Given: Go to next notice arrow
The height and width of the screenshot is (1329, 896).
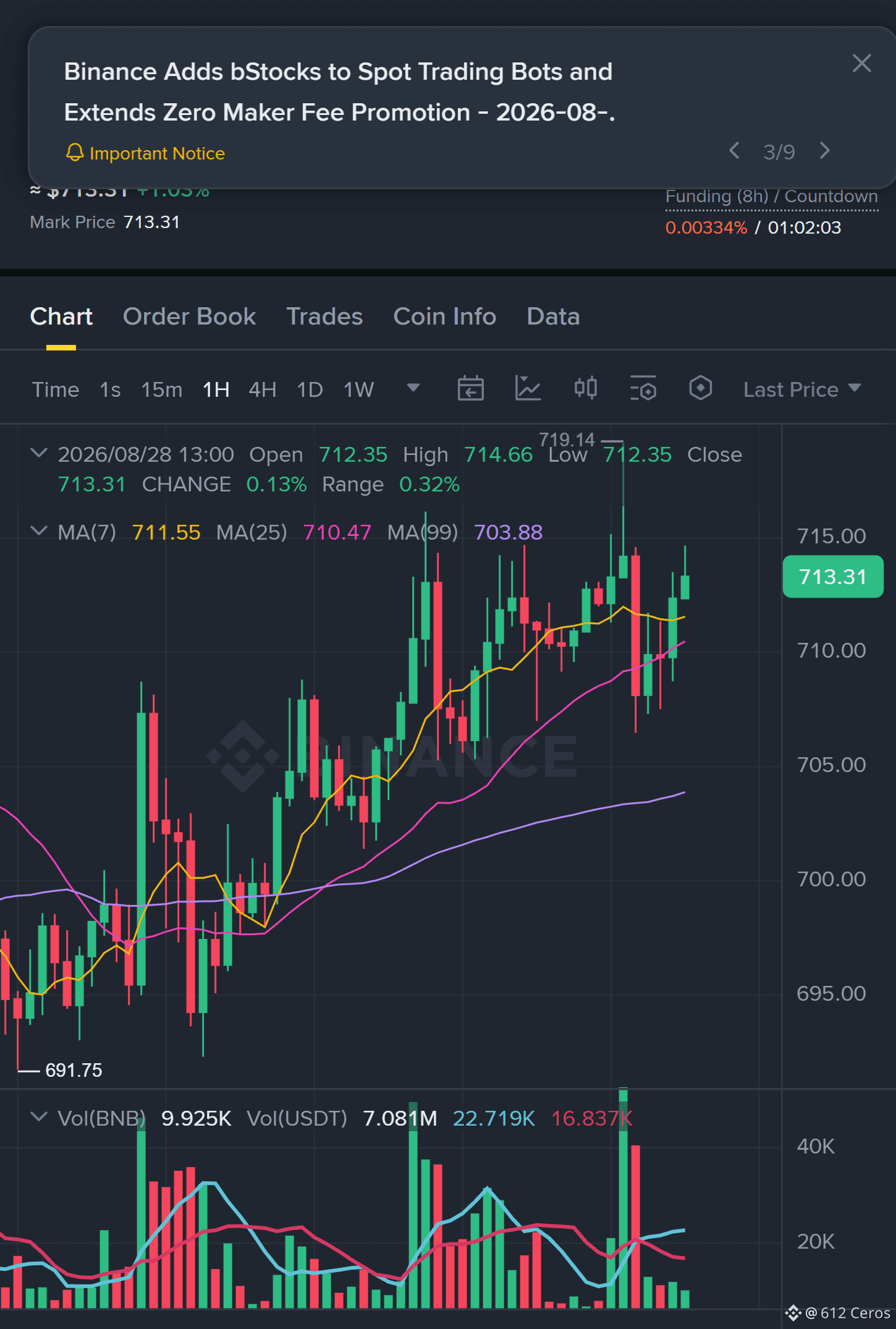Looking at the screenshot, I should (824, 151).
